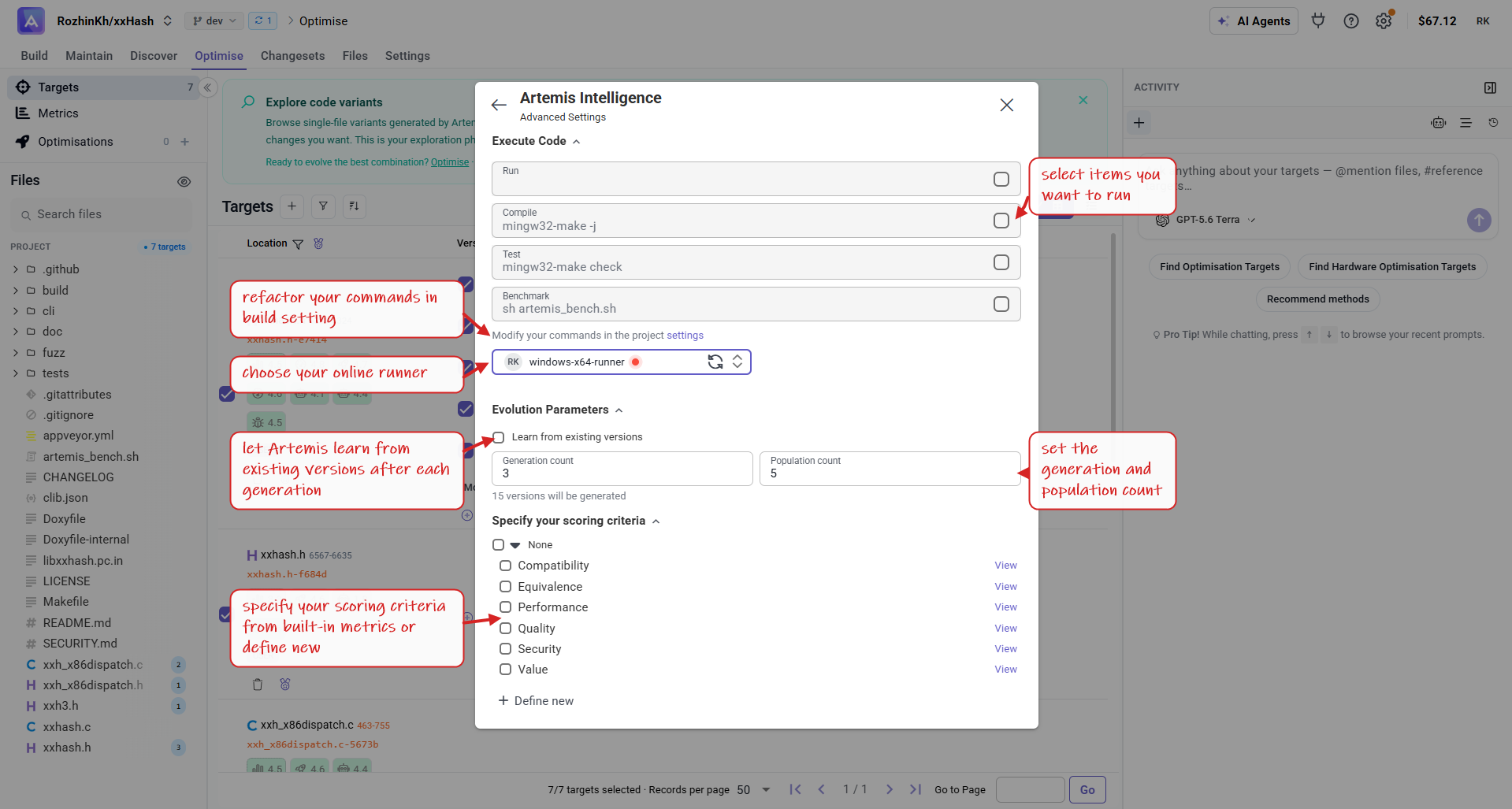Go to the last page of records
This screenshot has width=1512, height=809.
point(915,789)
